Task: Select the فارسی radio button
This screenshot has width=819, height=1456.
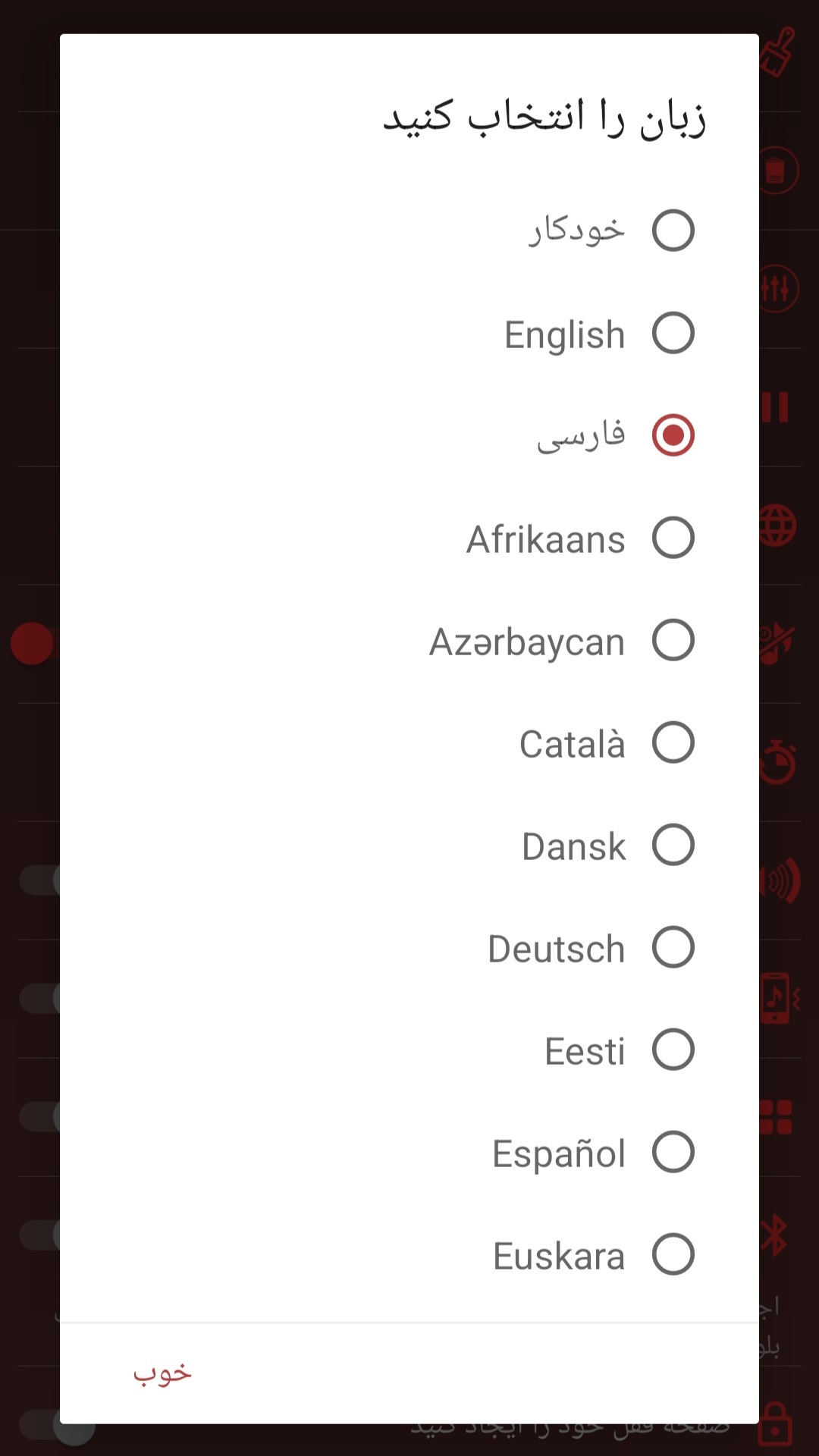Action: coord(673,435)
